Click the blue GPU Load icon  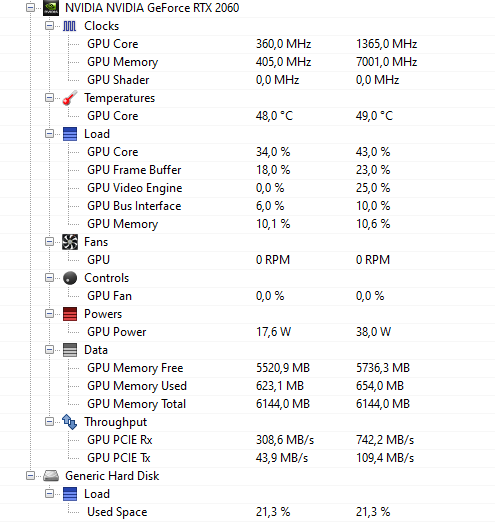pos(70,134)
